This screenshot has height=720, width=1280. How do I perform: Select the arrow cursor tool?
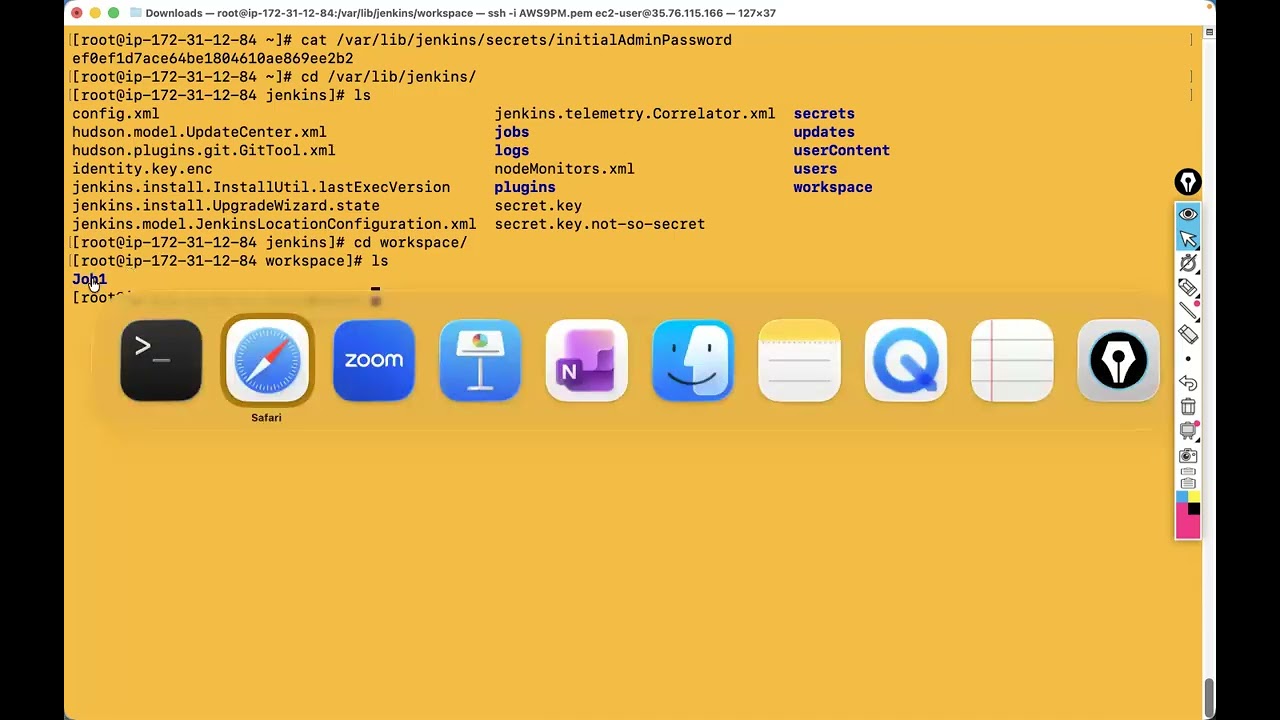[1188, 238]
